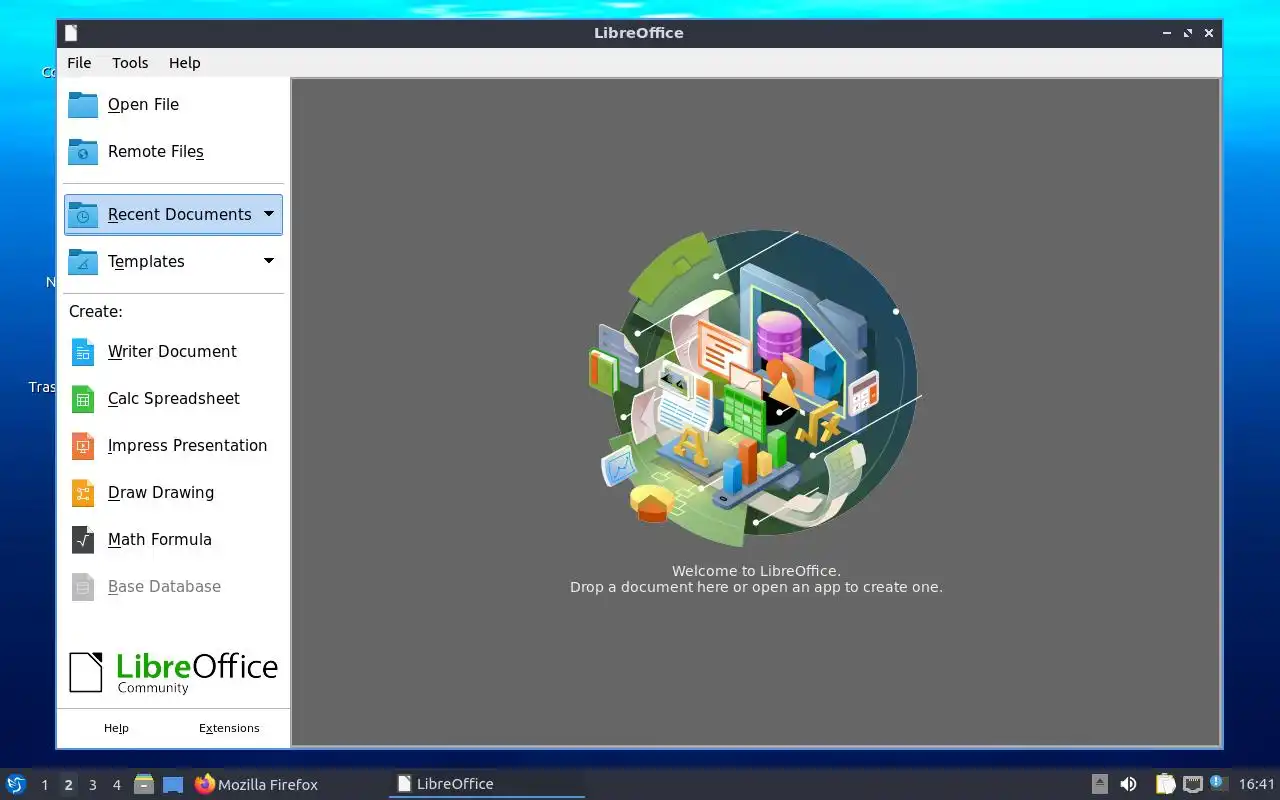The image size is (1280, 800).
Task: Click the LibreOffice taskbar entry
Action: tap(487, 784)
